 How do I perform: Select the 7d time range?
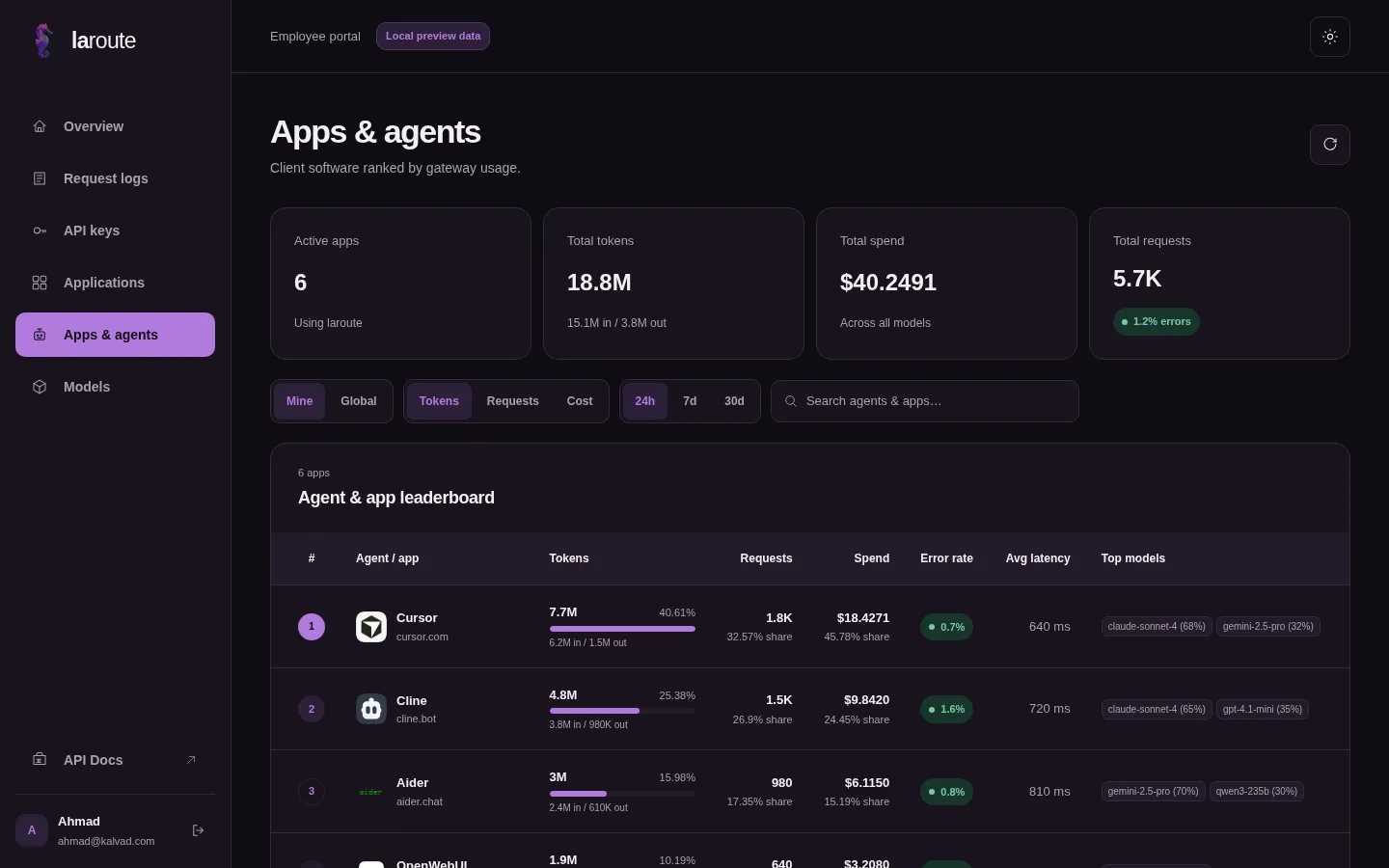pos(690,401)
